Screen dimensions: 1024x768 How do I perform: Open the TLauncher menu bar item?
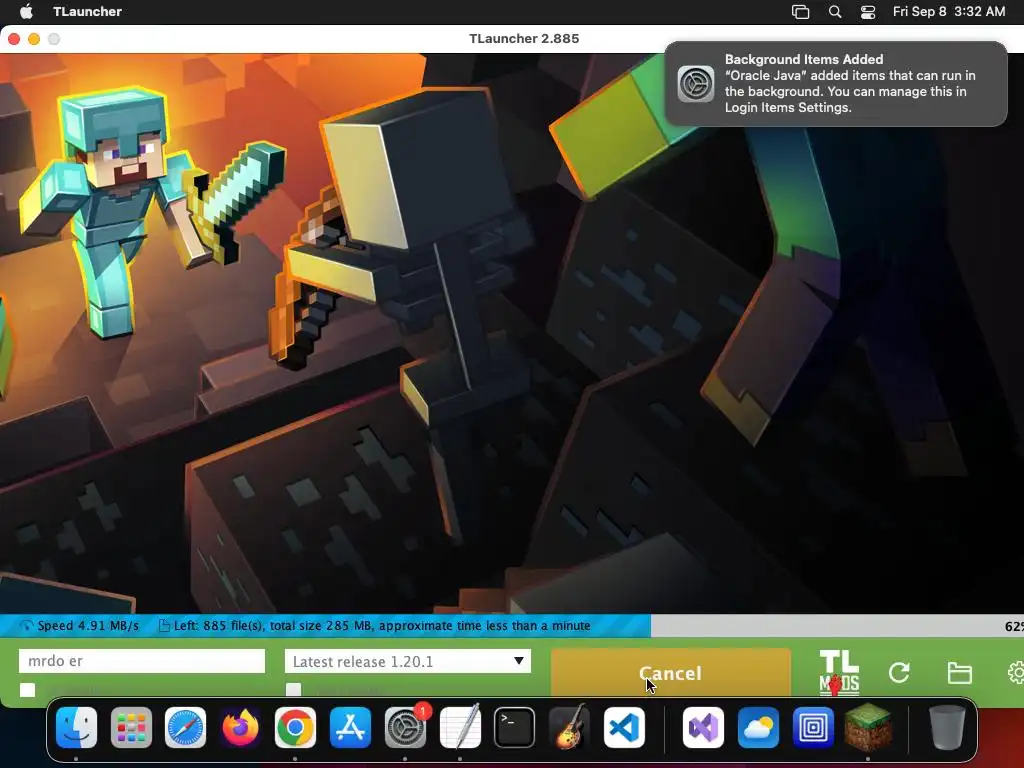(88, 11)
